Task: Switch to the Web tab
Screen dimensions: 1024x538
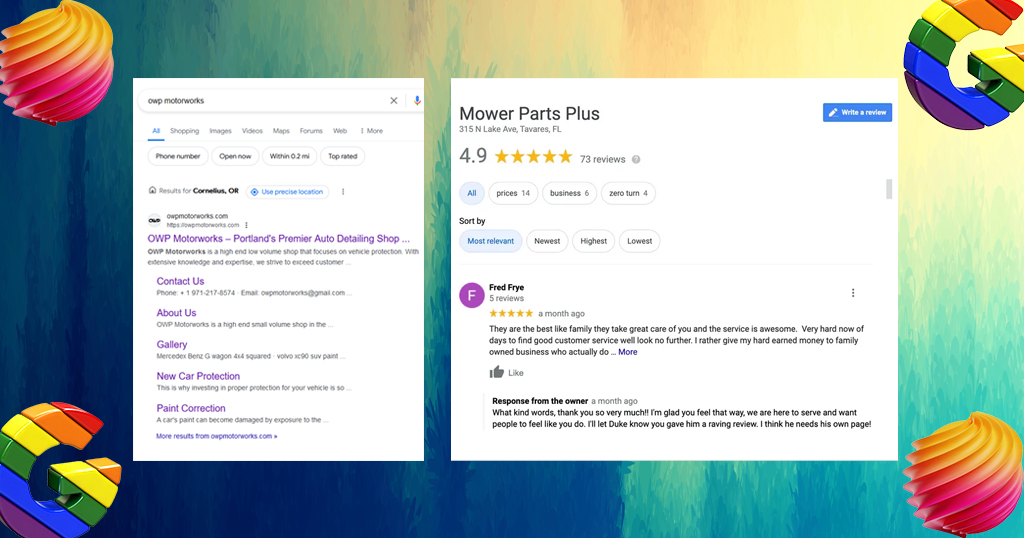Action: tap(340, 131)
